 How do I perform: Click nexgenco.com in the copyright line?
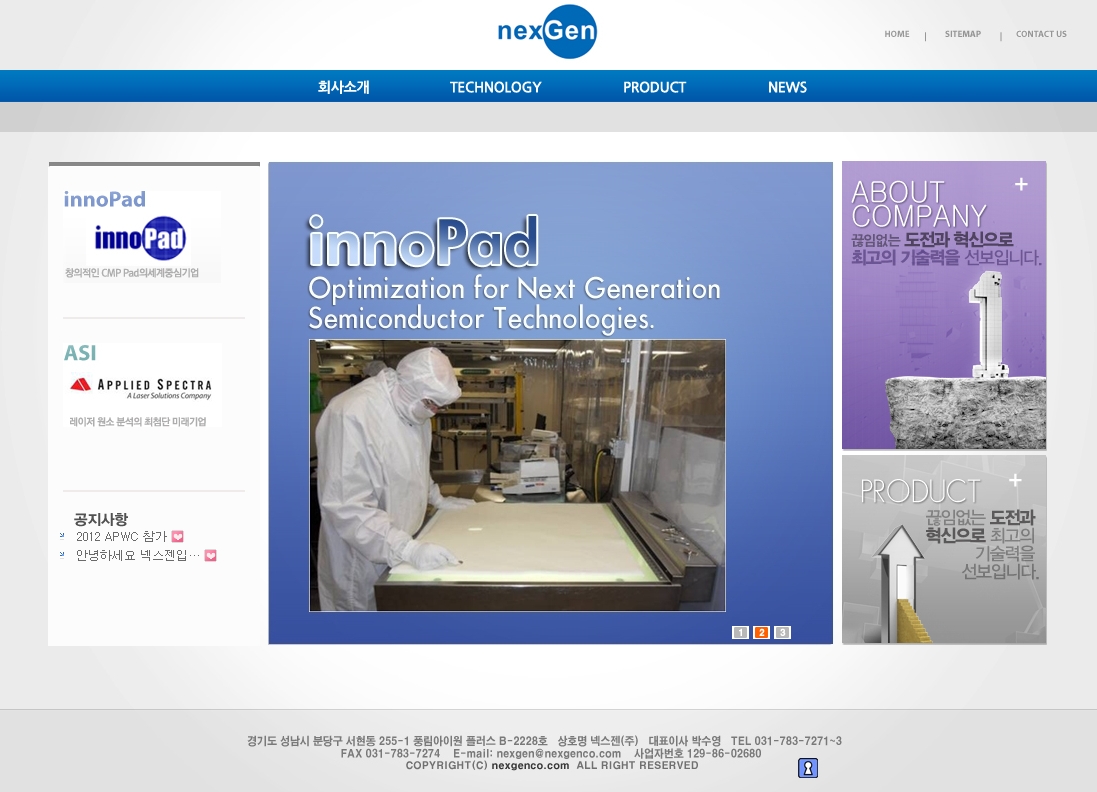tap(530, 765)
